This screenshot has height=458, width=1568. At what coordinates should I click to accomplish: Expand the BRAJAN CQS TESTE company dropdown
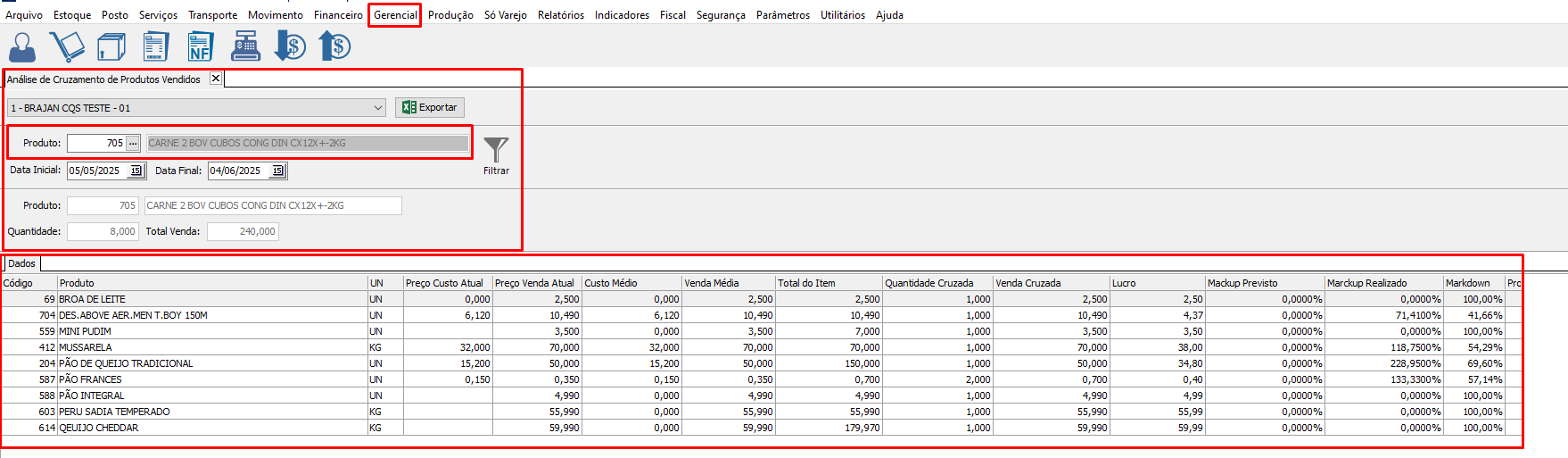click(377, 108)
